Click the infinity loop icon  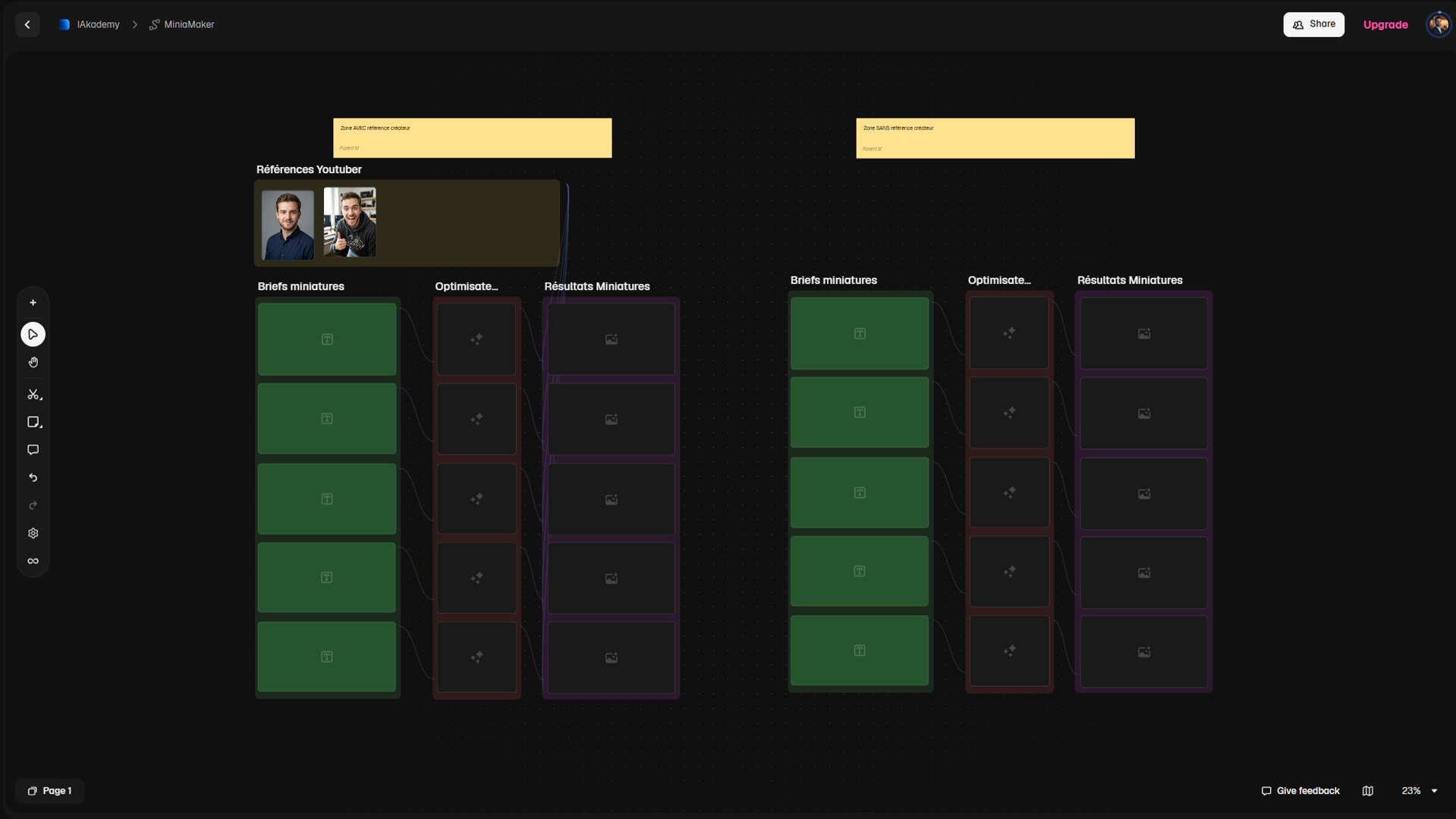[x=33, y=562]
